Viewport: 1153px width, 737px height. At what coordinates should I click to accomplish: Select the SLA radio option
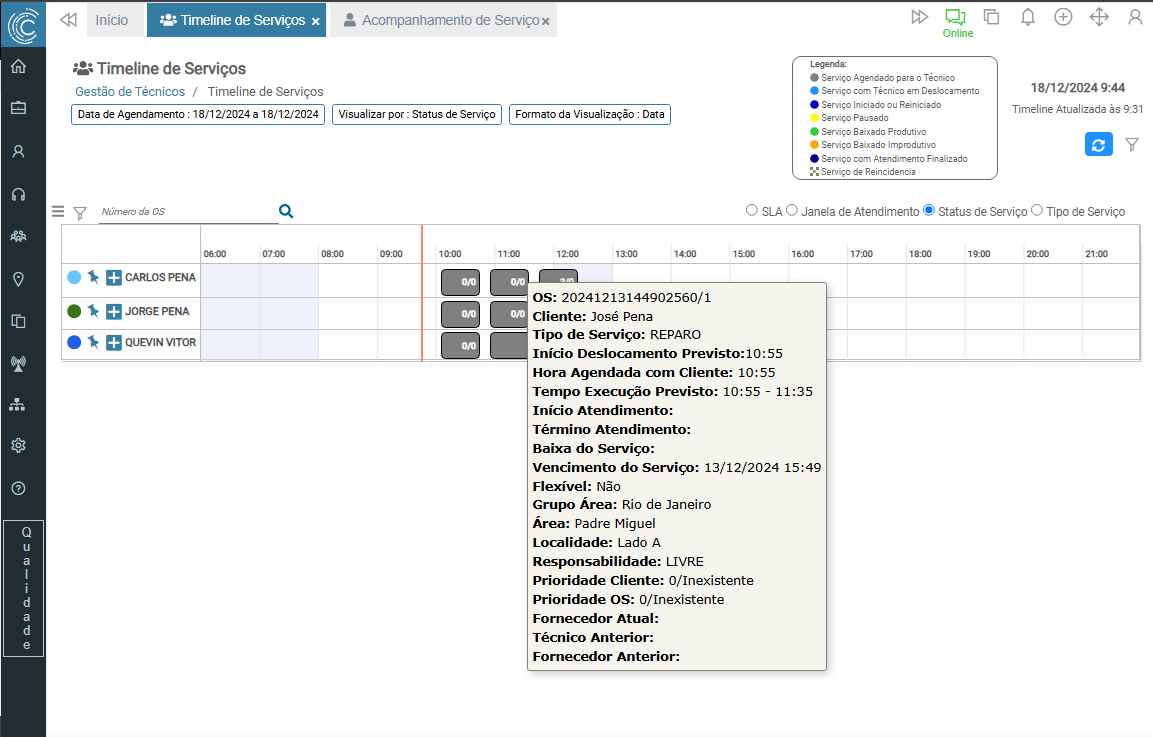pos(752,210)
